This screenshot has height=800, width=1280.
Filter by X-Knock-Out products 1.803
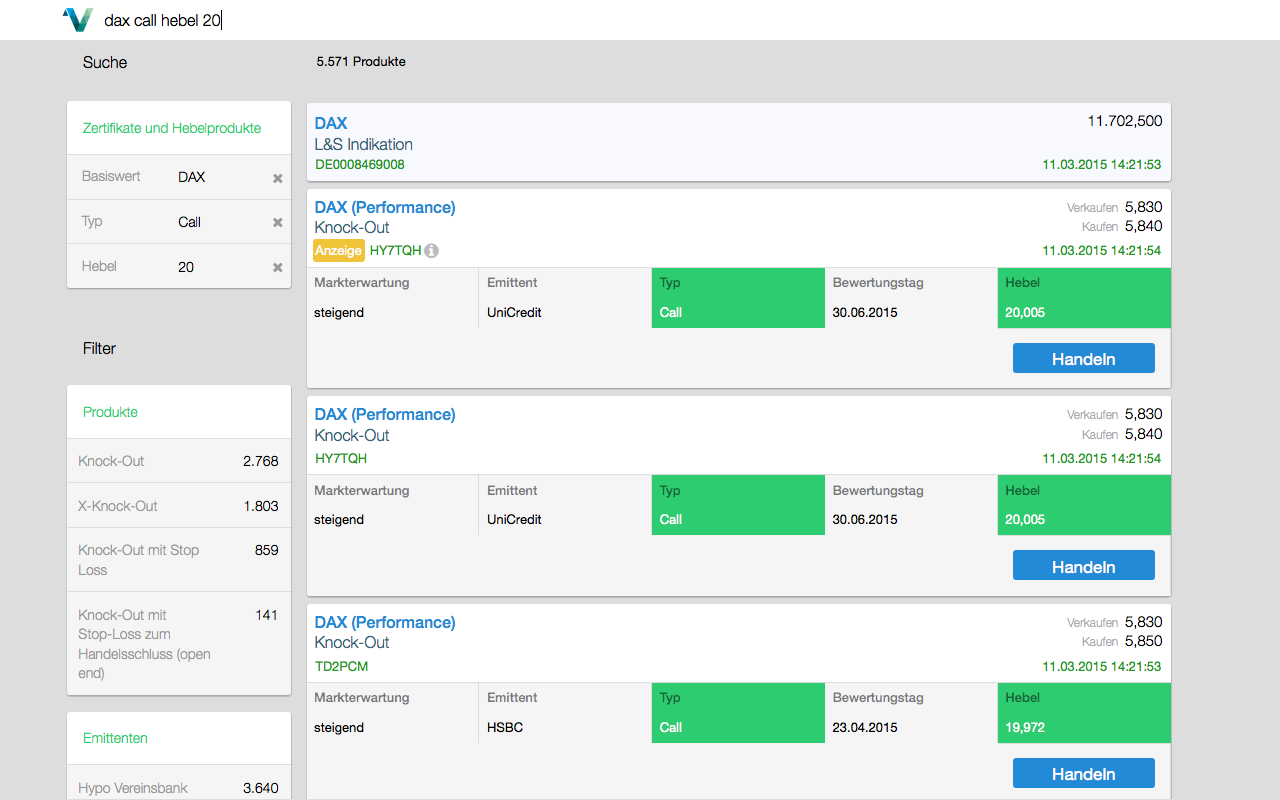click(x=179, y=506)
